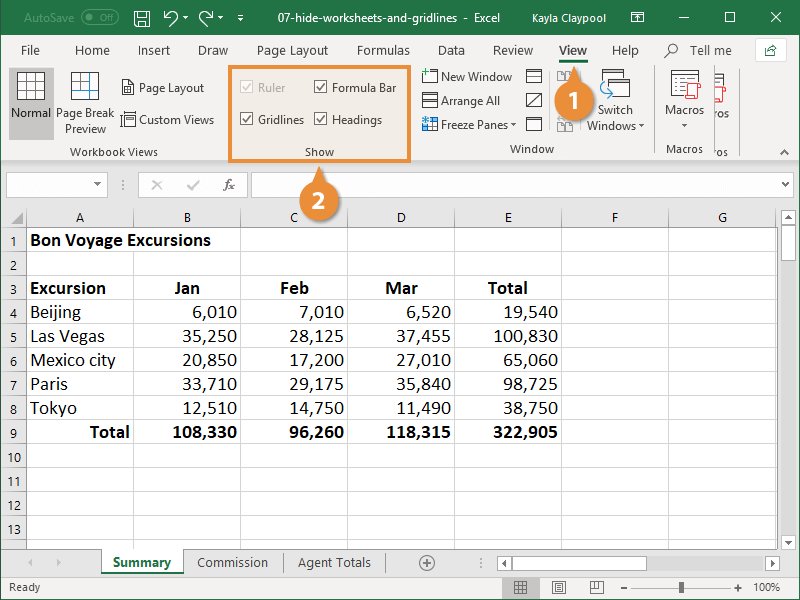Click the zoom in plus button
This screenshot has height=600, width=800.
[x=738, y=588]
